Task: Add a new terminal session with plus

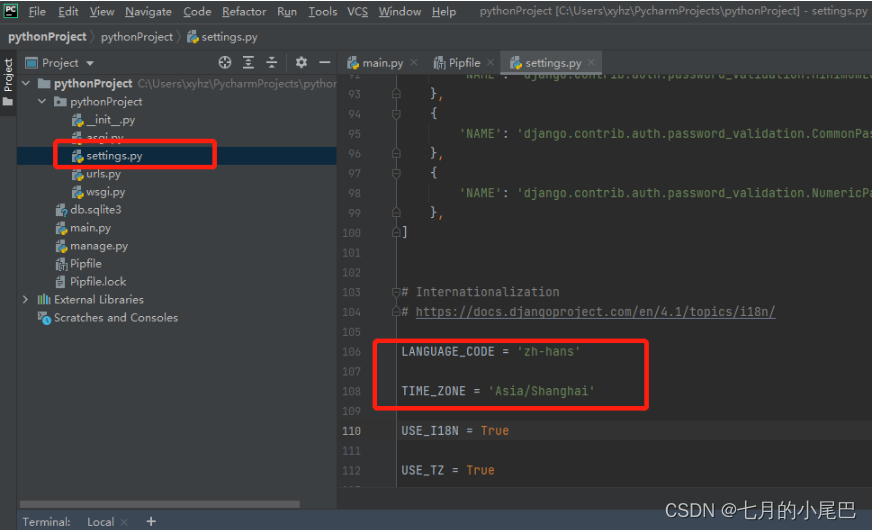Action: (151, 521)
